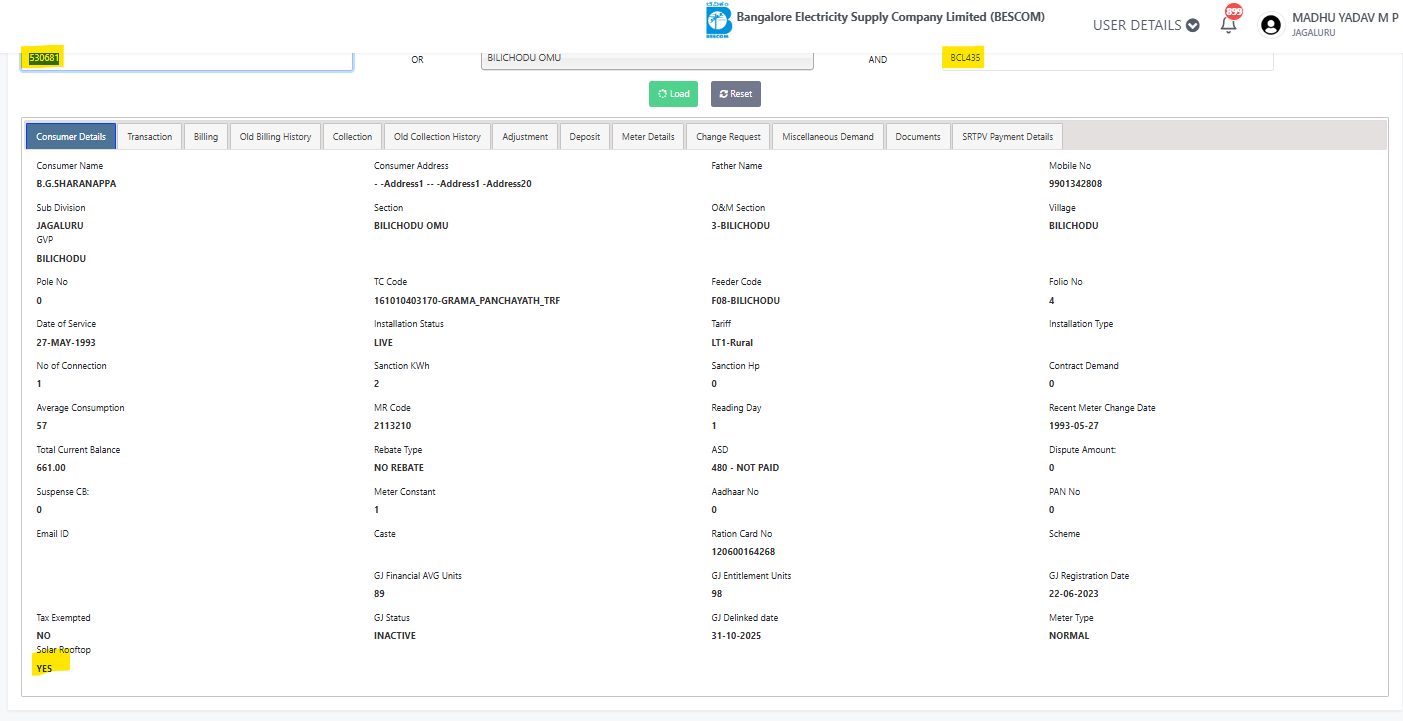Viewport: 1403px width, 721px height.
Task: Show the Meter Details tab
Action: (x=648, y=137)
